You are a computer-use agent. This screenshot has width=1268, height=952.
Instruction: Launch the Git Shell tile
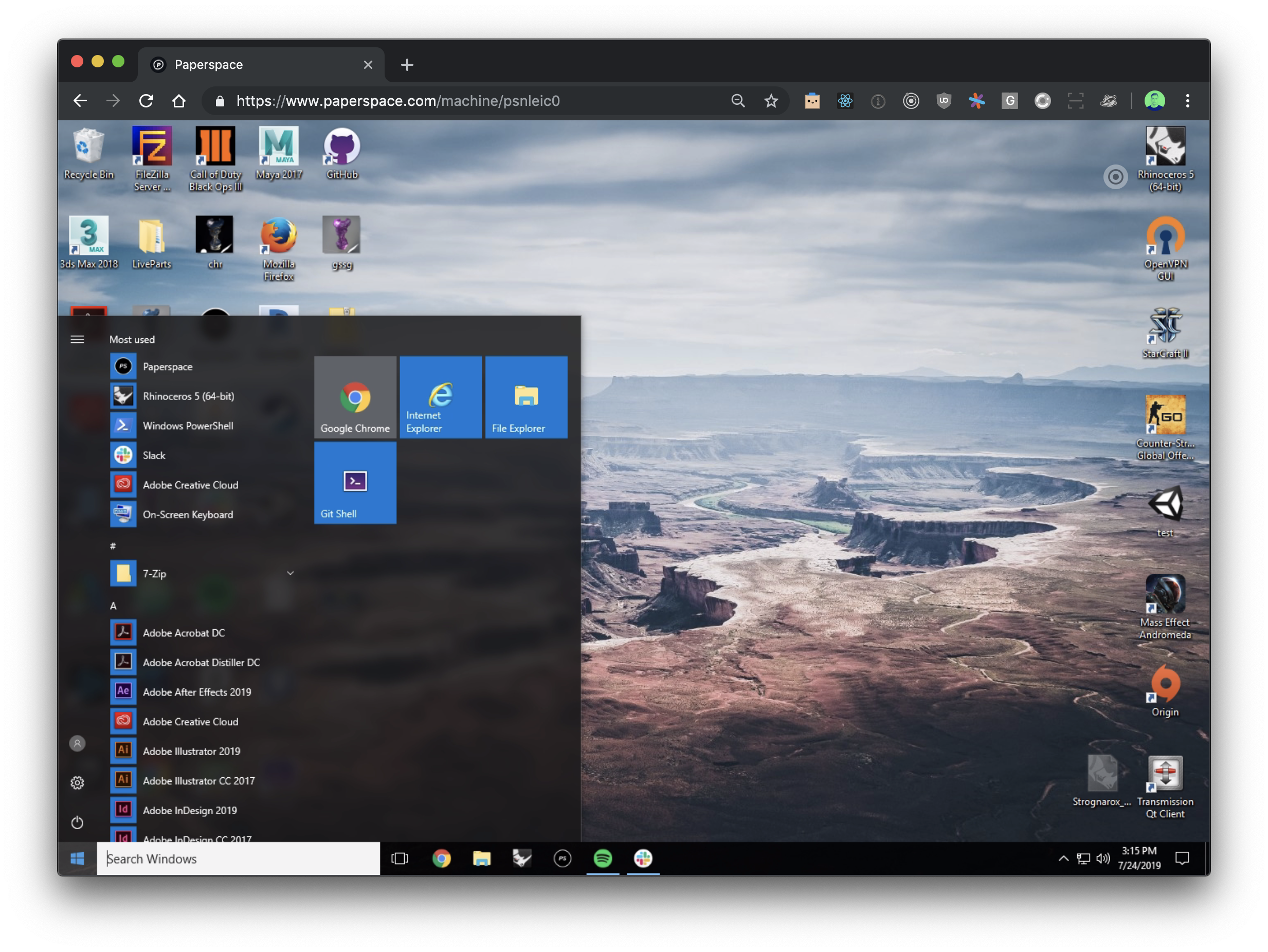[355, 483]
